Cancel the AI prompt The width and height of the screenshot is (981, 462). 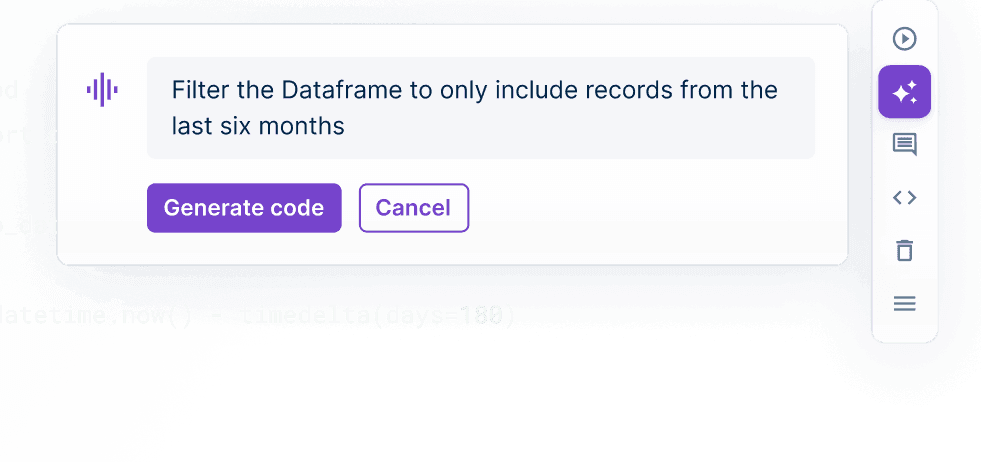[x=414, y=208]
